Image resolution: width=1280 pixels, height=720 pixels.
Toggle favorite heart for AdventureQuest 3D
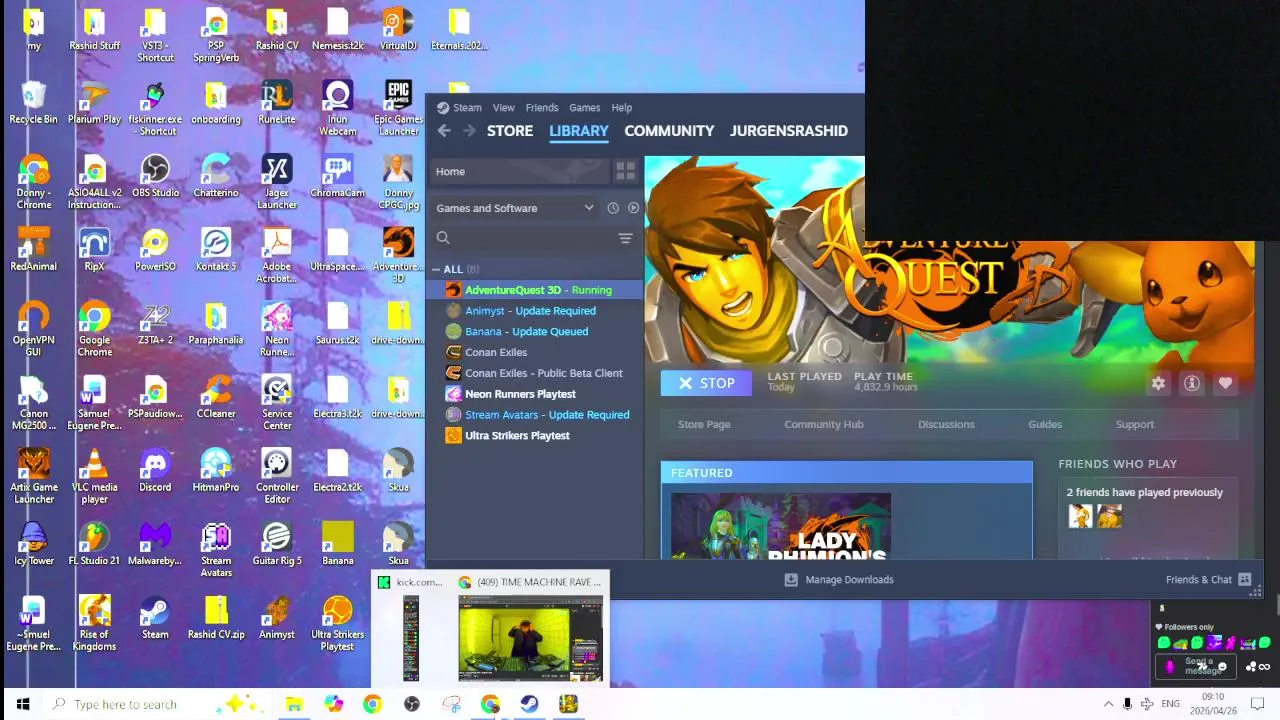pyautogui.click(x=1225, y=383)
